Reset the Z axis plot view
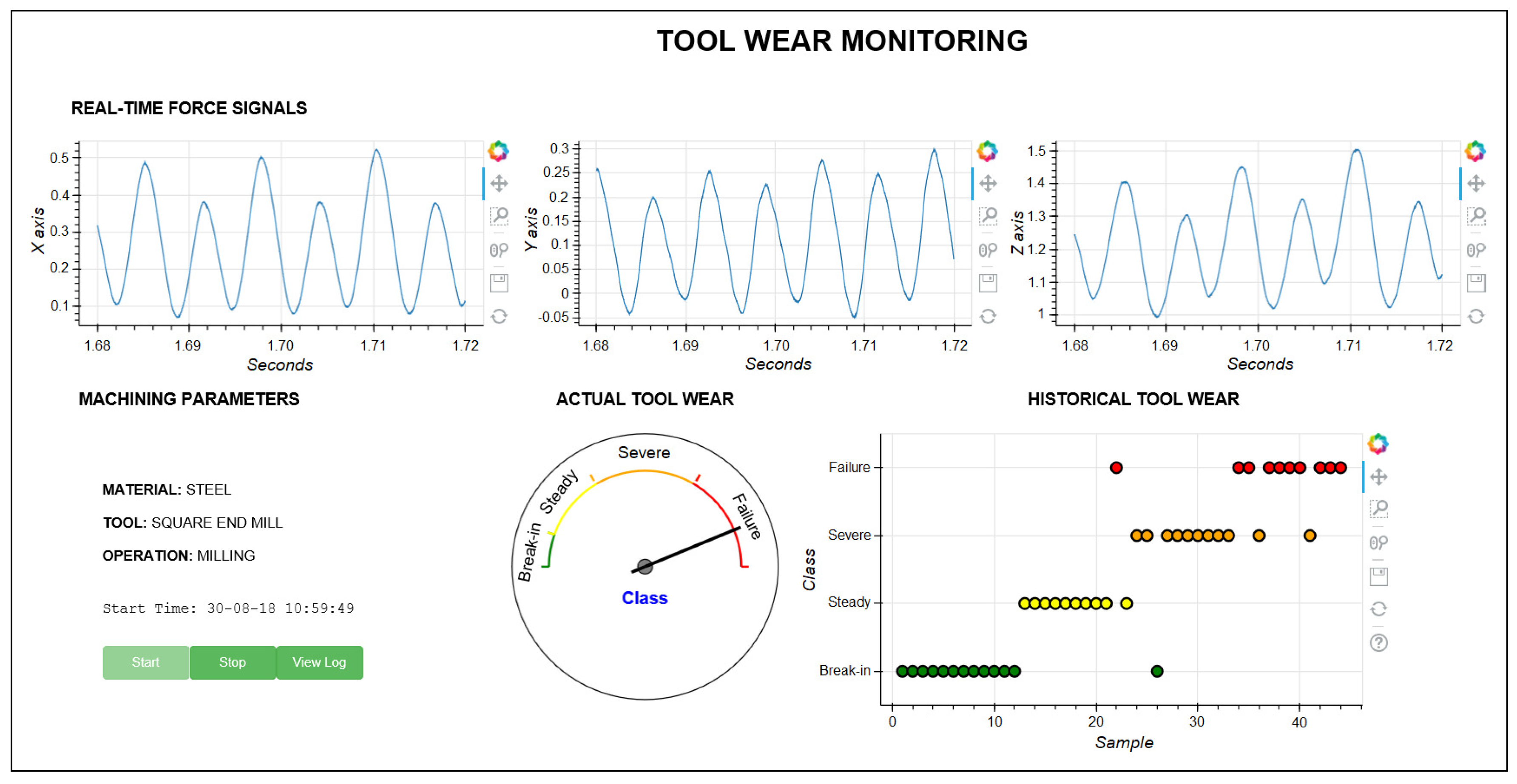 [x=1476, y=316]
